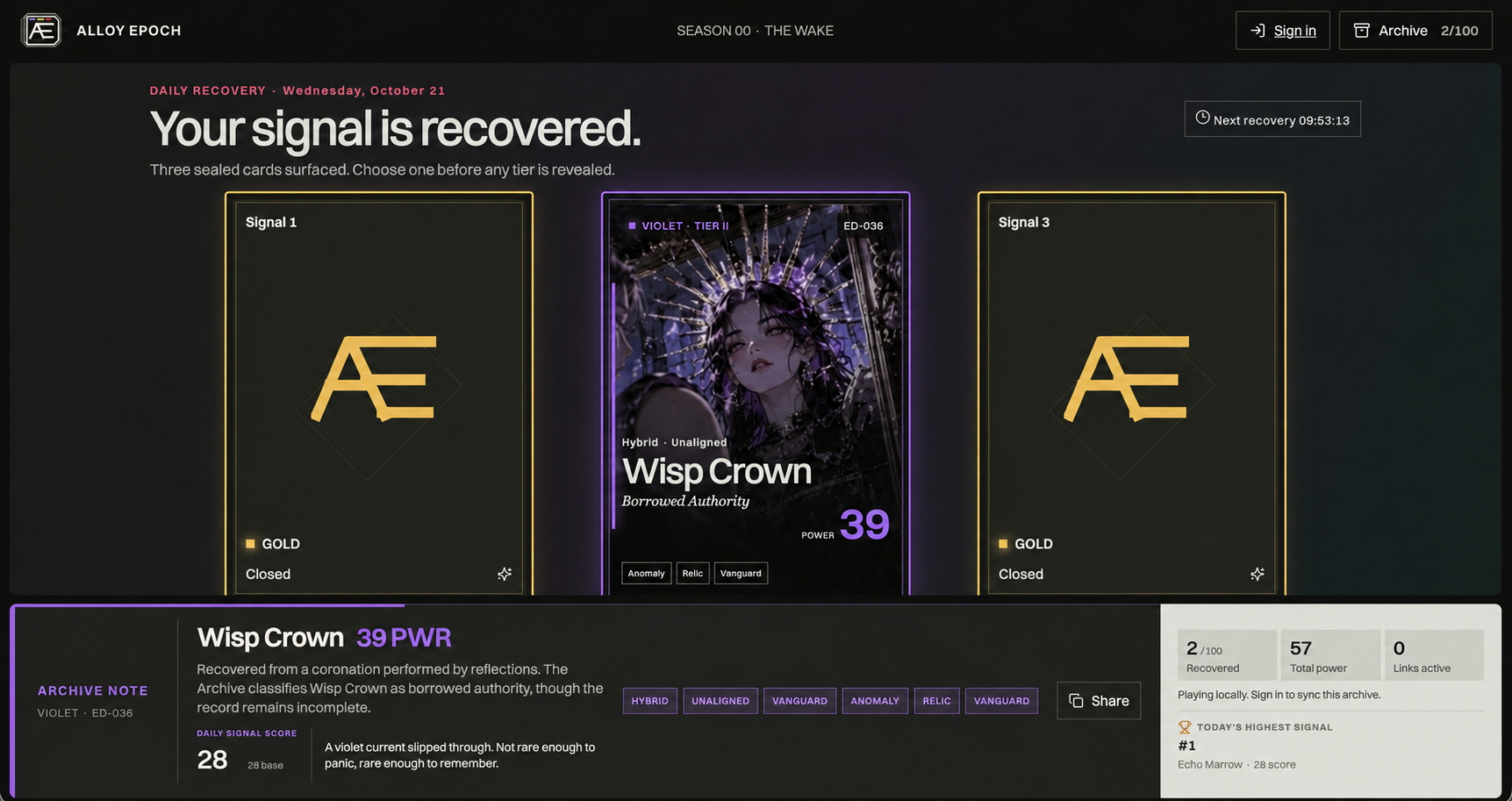The height and width of the screenshot is (801, 1512).
Task: Click the large AE emblem on Signal 1
Action: pyautogui.click(x=376, y=378)
